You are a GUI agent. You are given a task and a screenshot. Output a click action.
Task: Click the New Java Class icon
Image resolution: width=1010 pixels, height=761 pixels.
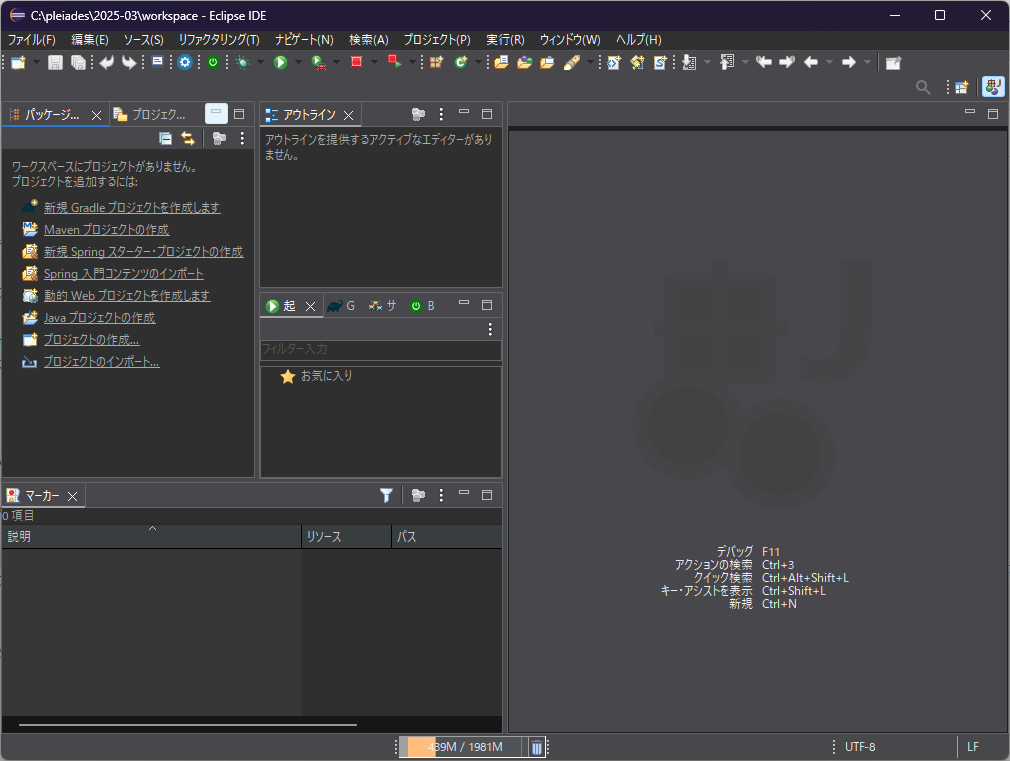click(x=461, y=63)
